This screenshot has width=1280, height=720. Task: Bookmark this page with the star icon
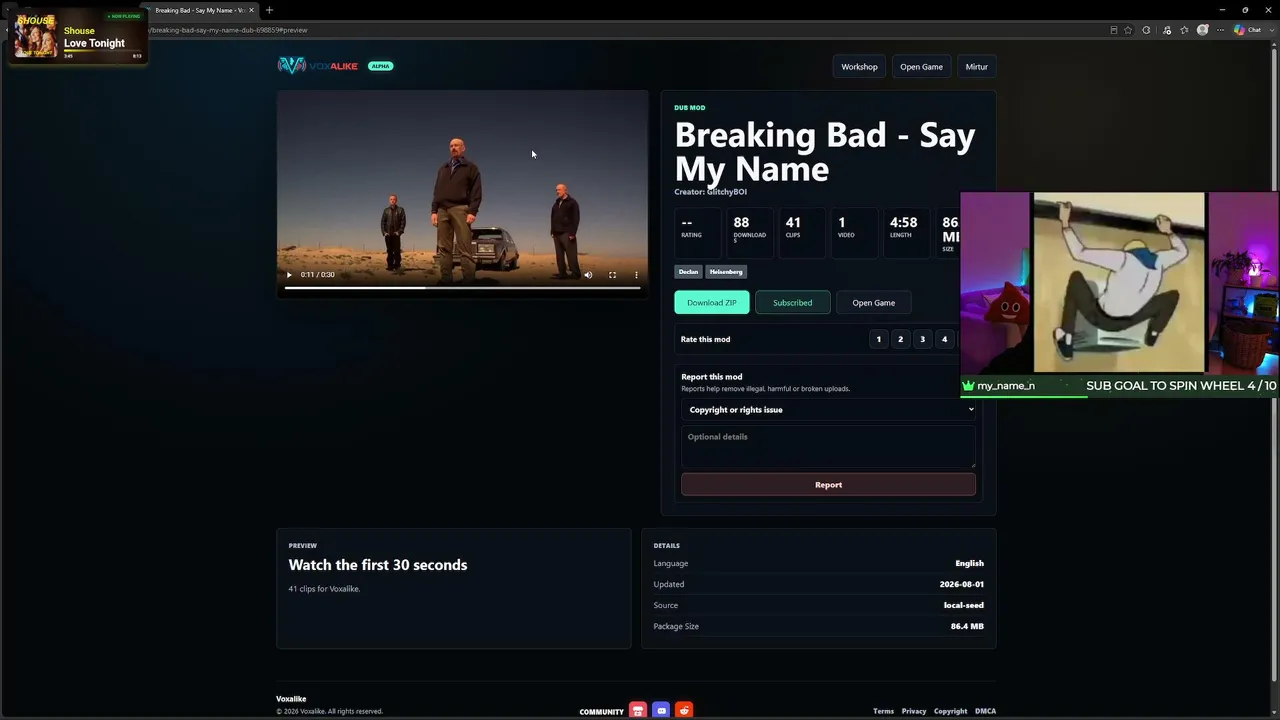1128,30
